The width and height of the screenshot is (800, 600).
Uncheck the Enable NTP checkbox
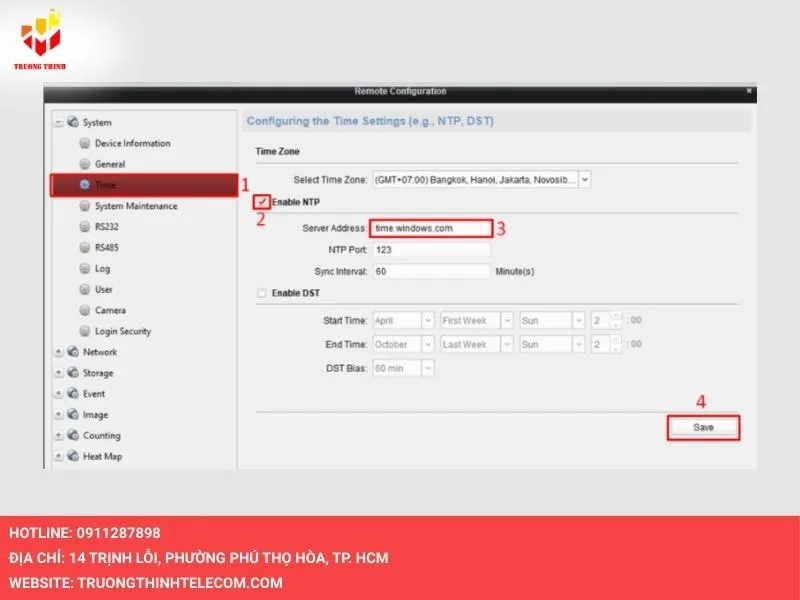click(x=262, y=202)
